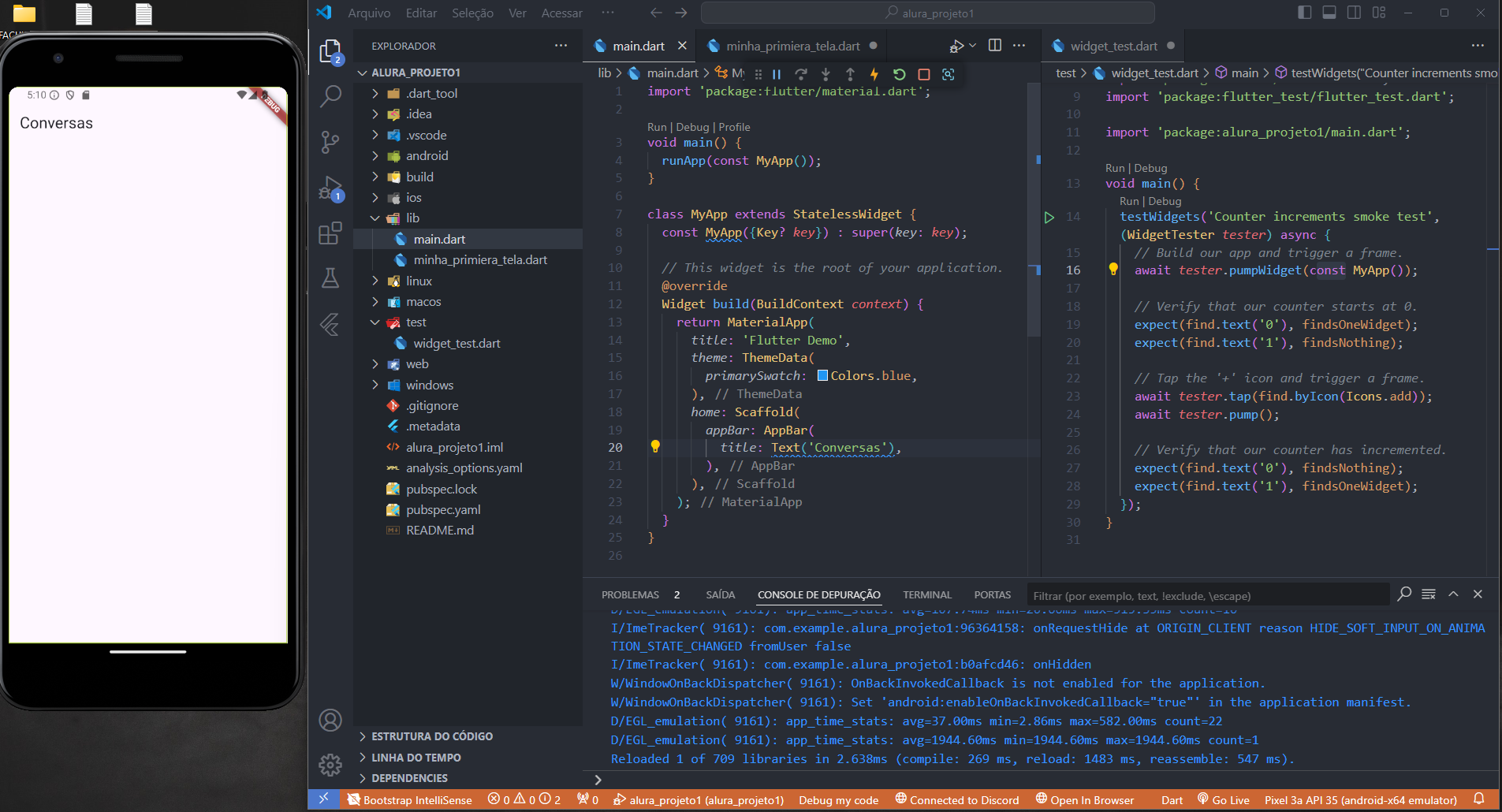Image resolution: width=1502 pixels, height=812 pixels.
Task: Go forward with the navigation arrow
Action: [681, 13]
